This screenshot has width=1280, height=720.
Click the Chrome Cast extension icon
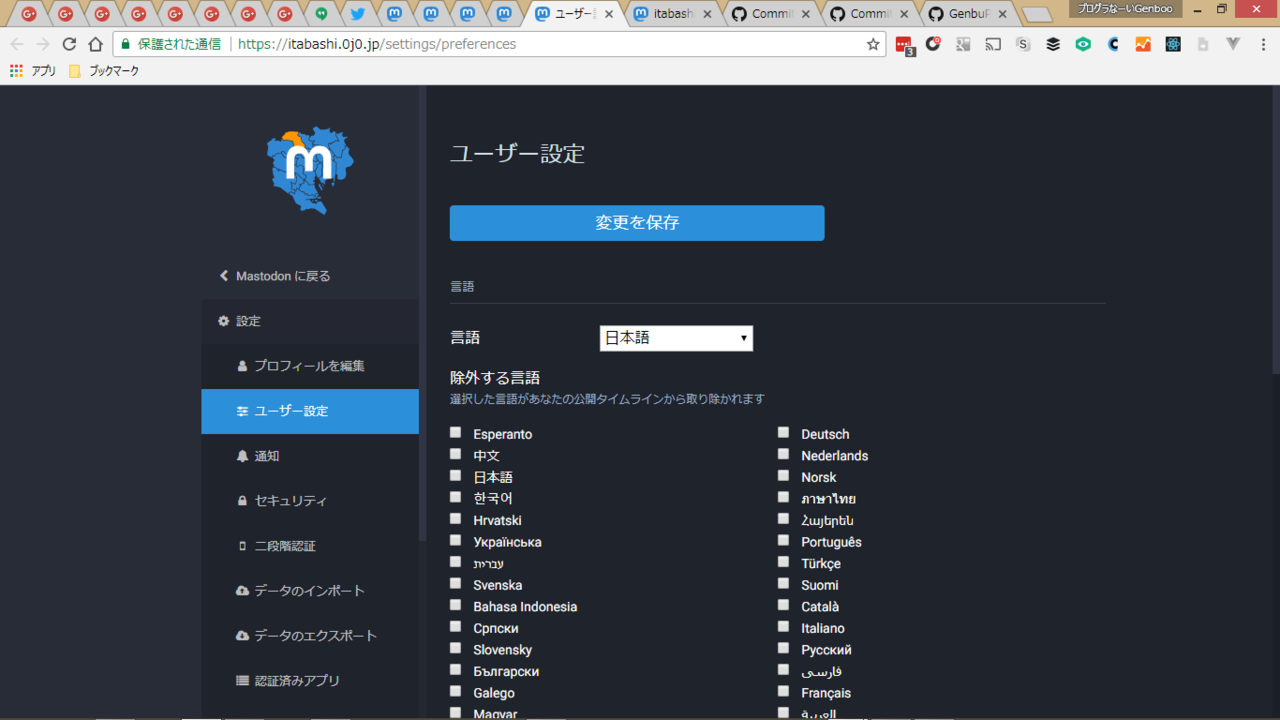point(993,44)
